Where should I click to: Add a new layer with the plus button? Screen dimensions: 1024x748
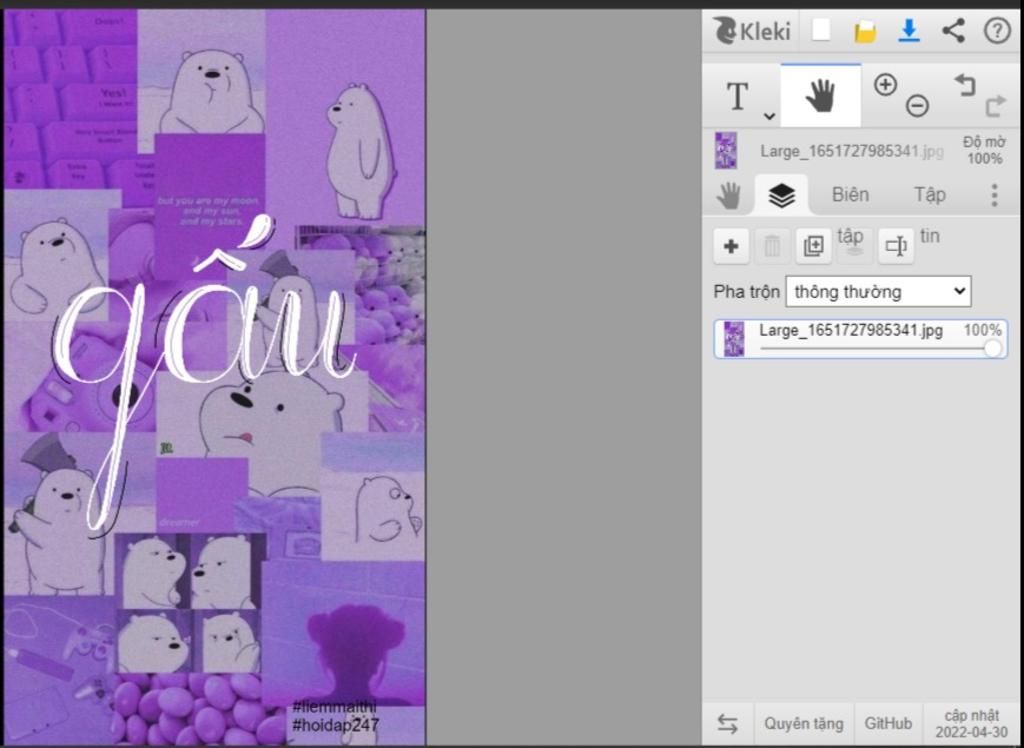coord(731,246)
